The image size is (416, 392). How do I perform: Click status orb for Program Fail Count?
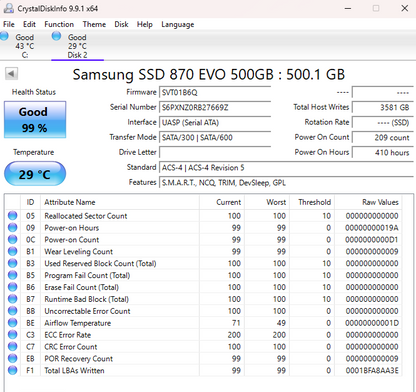click(13, 275)
